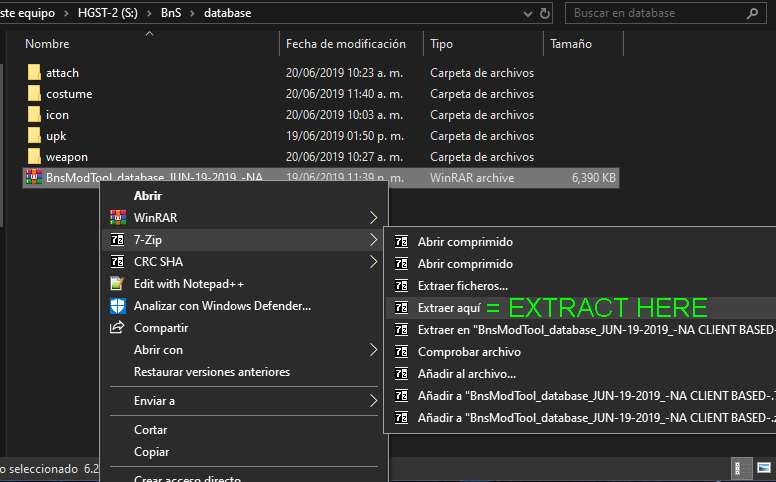Image resolution: width=776 pixels, height=482 pixels.
Task: Click the CRC SHA entry icon
Action: pyautogui.click(x=117, y=261)
